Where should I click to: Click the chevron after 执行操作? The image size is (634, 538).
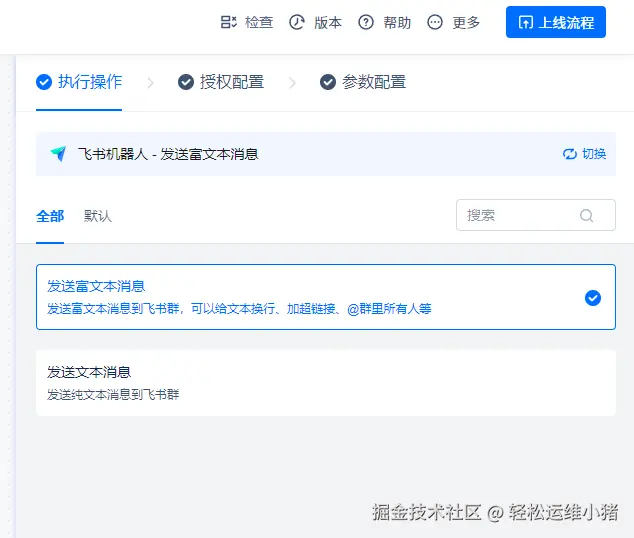150,83
